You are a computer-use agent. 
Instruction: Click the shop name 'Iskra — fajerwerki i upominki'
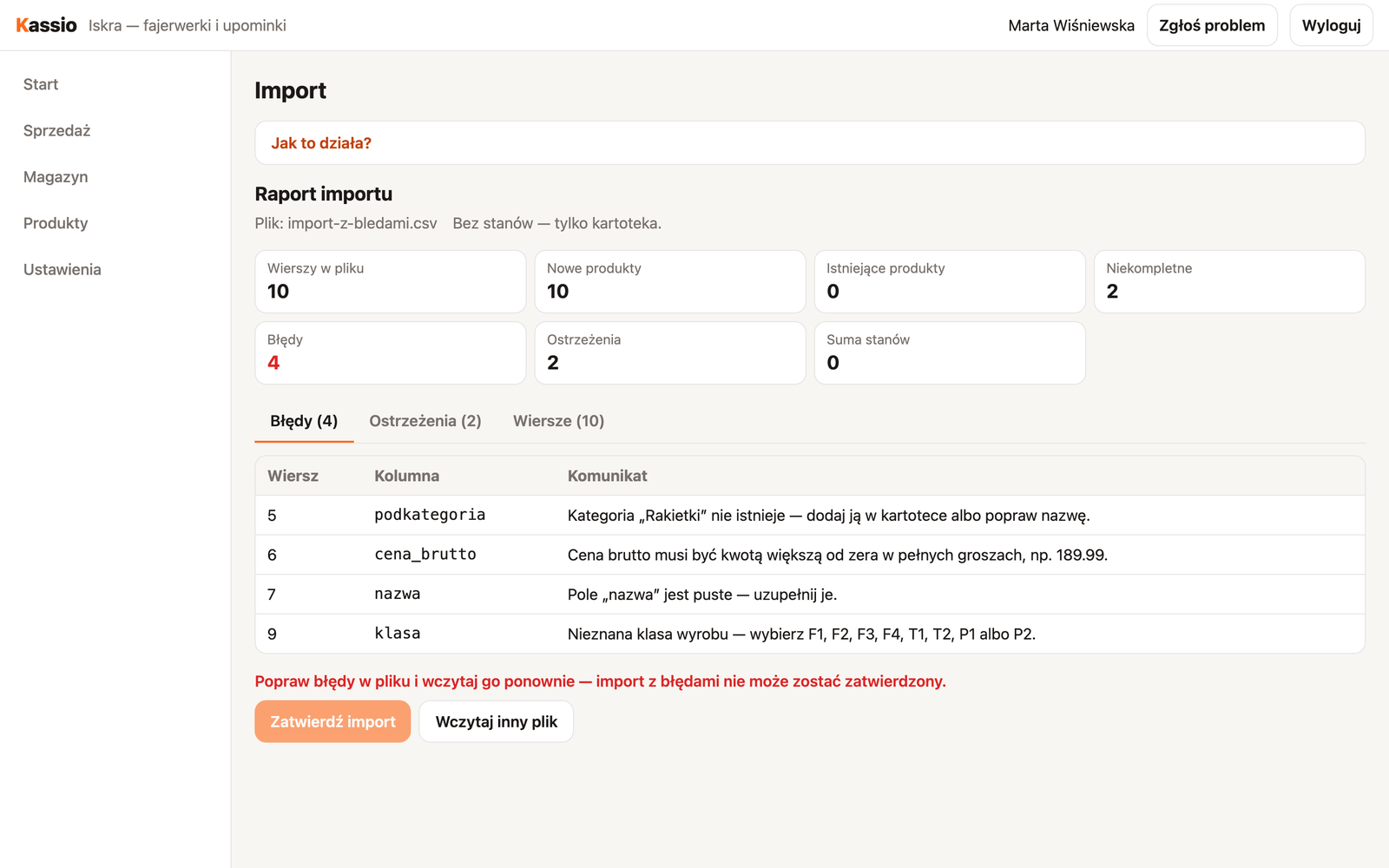coord(188,25)
